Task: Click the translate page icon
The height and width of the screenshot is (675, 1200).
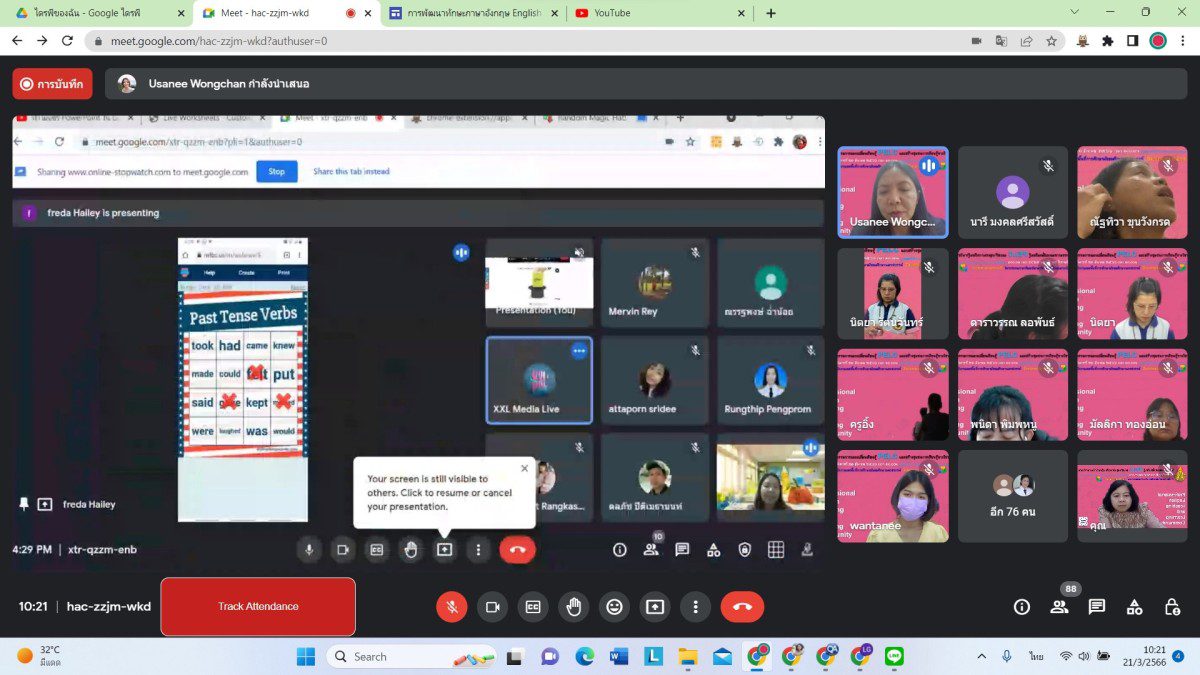Action: click(1001, 41)
